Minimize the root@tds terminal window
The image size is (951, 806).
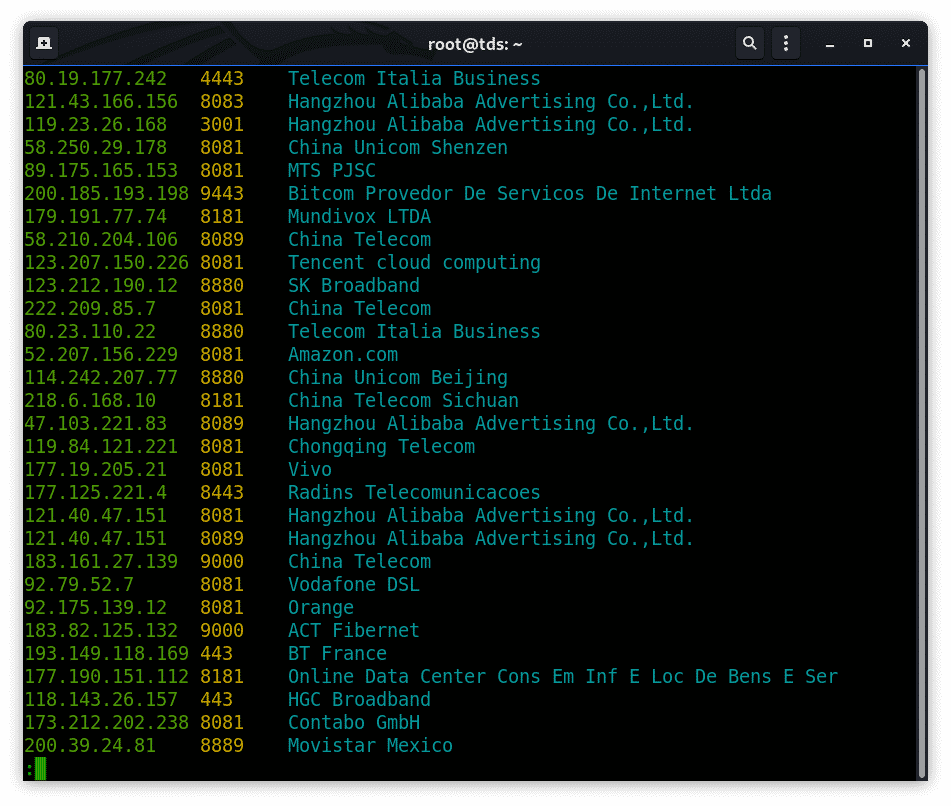click(830, 44)
